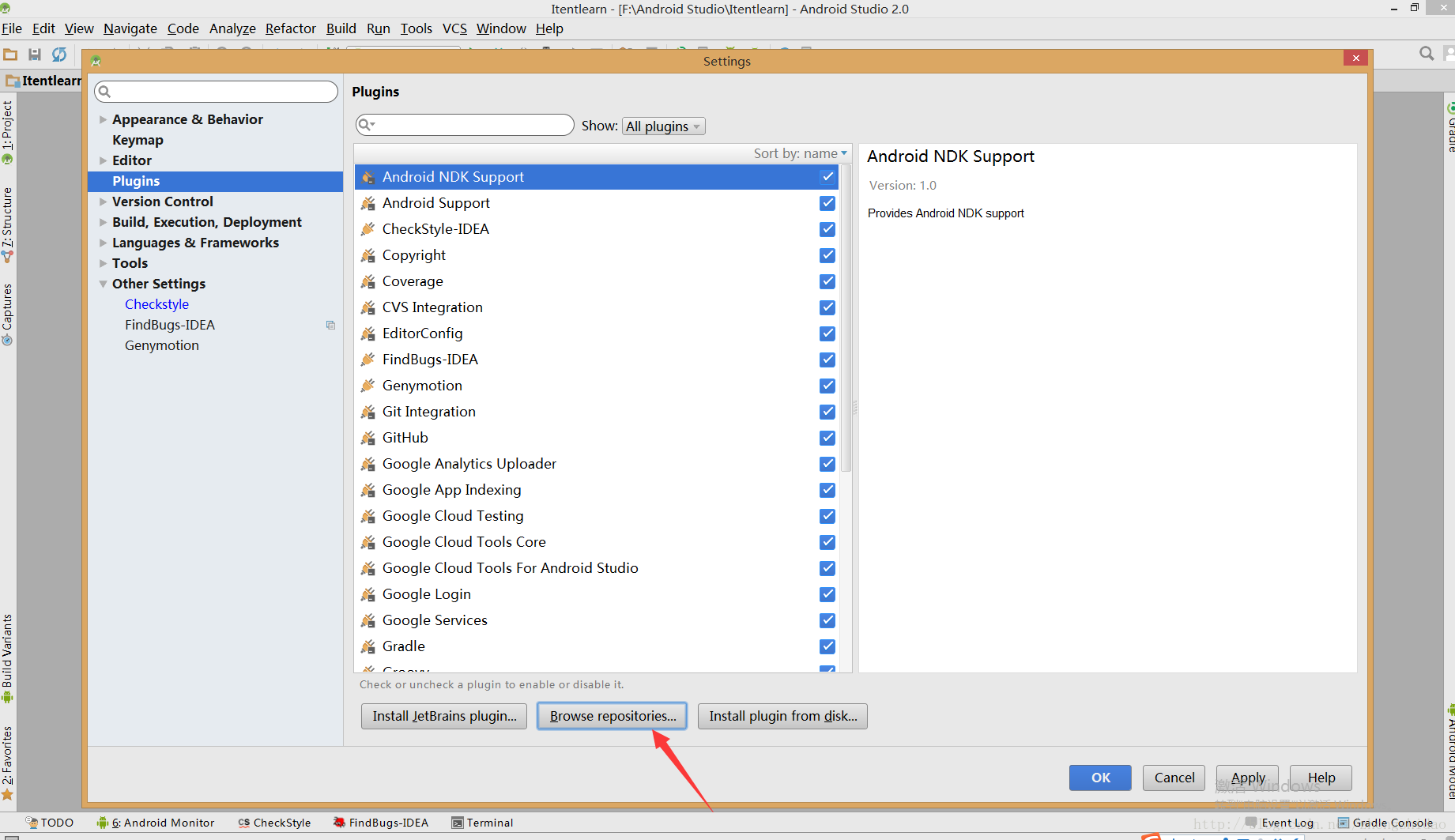Open the Terminal tool window
The height and width of the screenshot is (840, 1455).
tap(482, 823)
